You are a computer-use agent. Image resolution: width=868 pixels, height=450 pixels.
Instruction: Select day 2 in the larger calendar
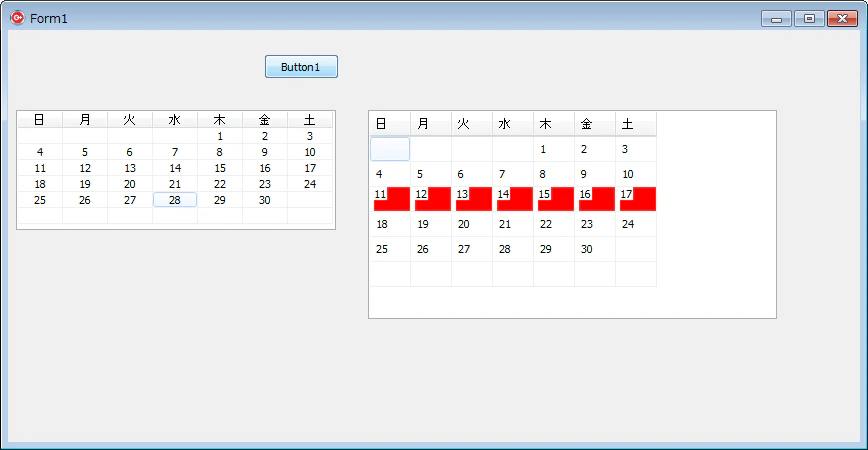click(595, 149)
